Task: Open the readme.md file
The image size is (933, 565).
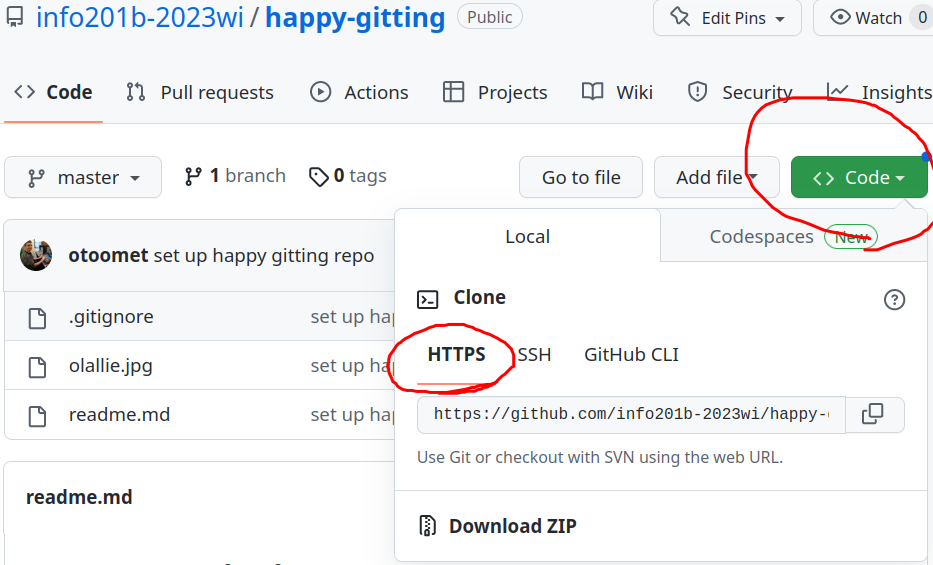Action: click(119, 415)
